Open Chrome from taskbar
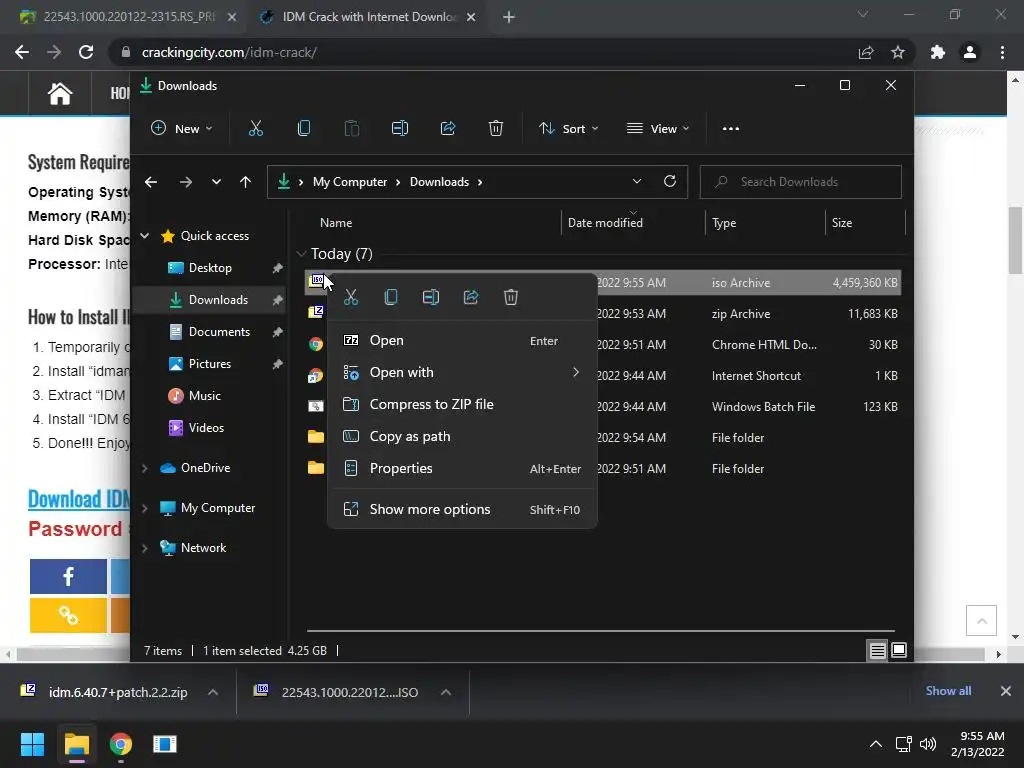Image resolution: width=1024 pixels, height=768 pixels. 121,744
